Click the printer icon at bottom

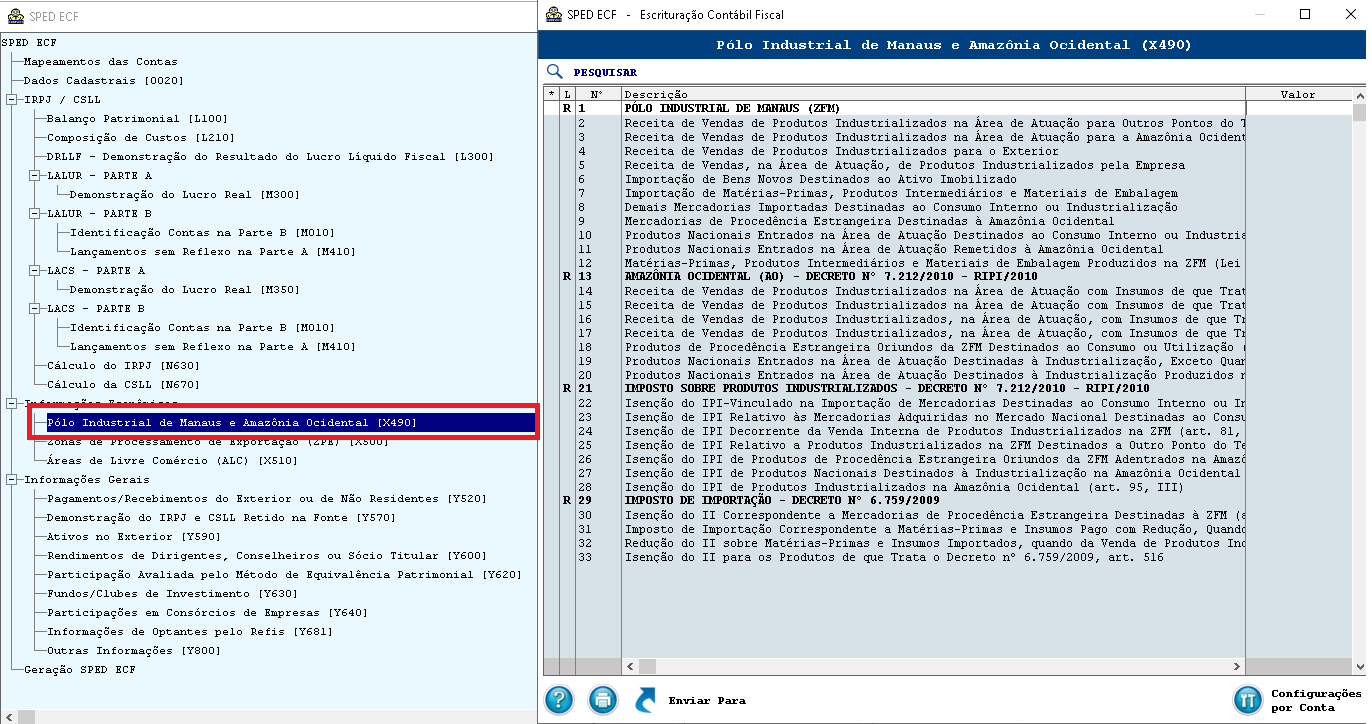coord(603,700)
